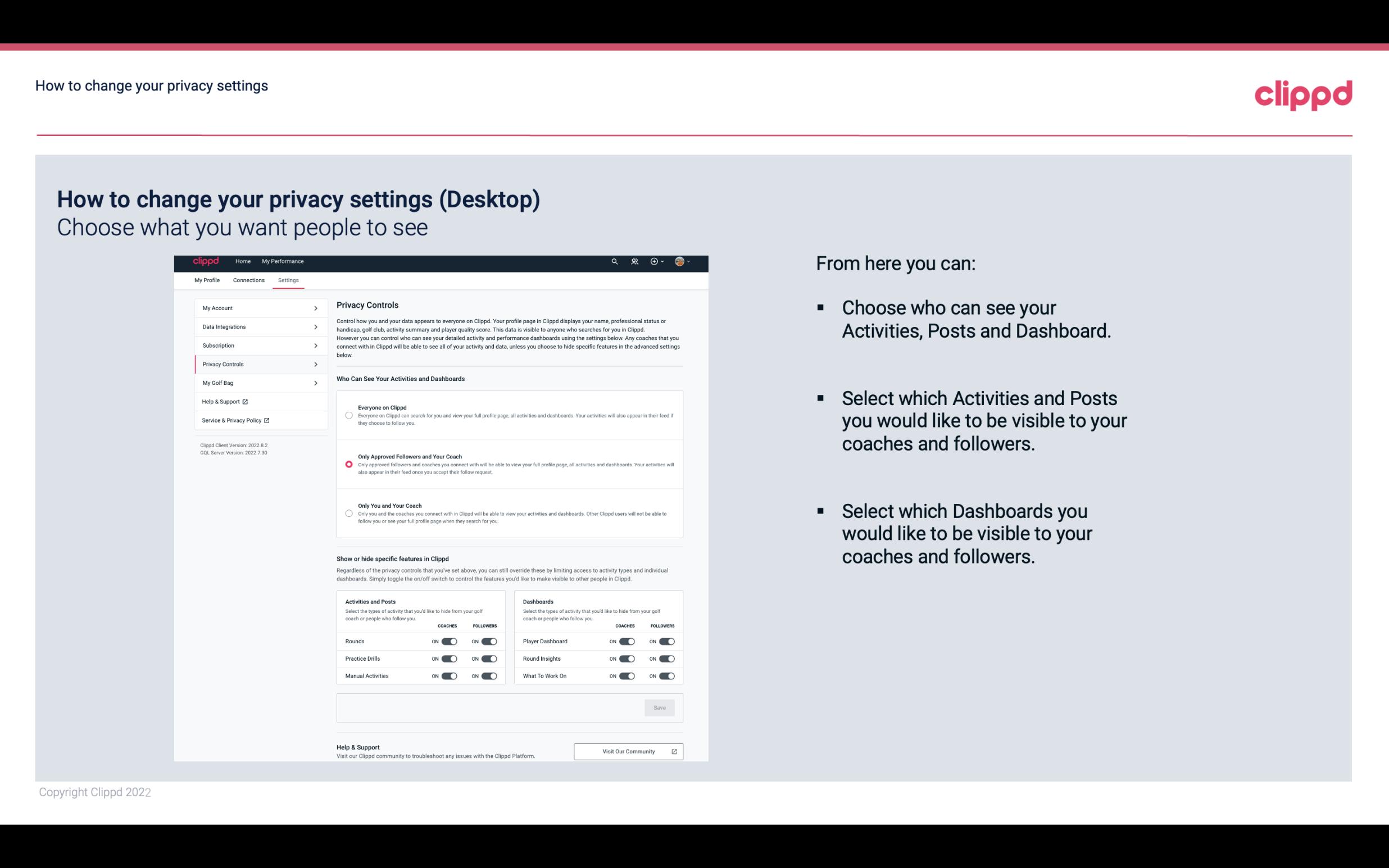Screen dimensions: 1389x868
Task: Toggle Rounds visibility for Followers ON
Action: point(489,641)
